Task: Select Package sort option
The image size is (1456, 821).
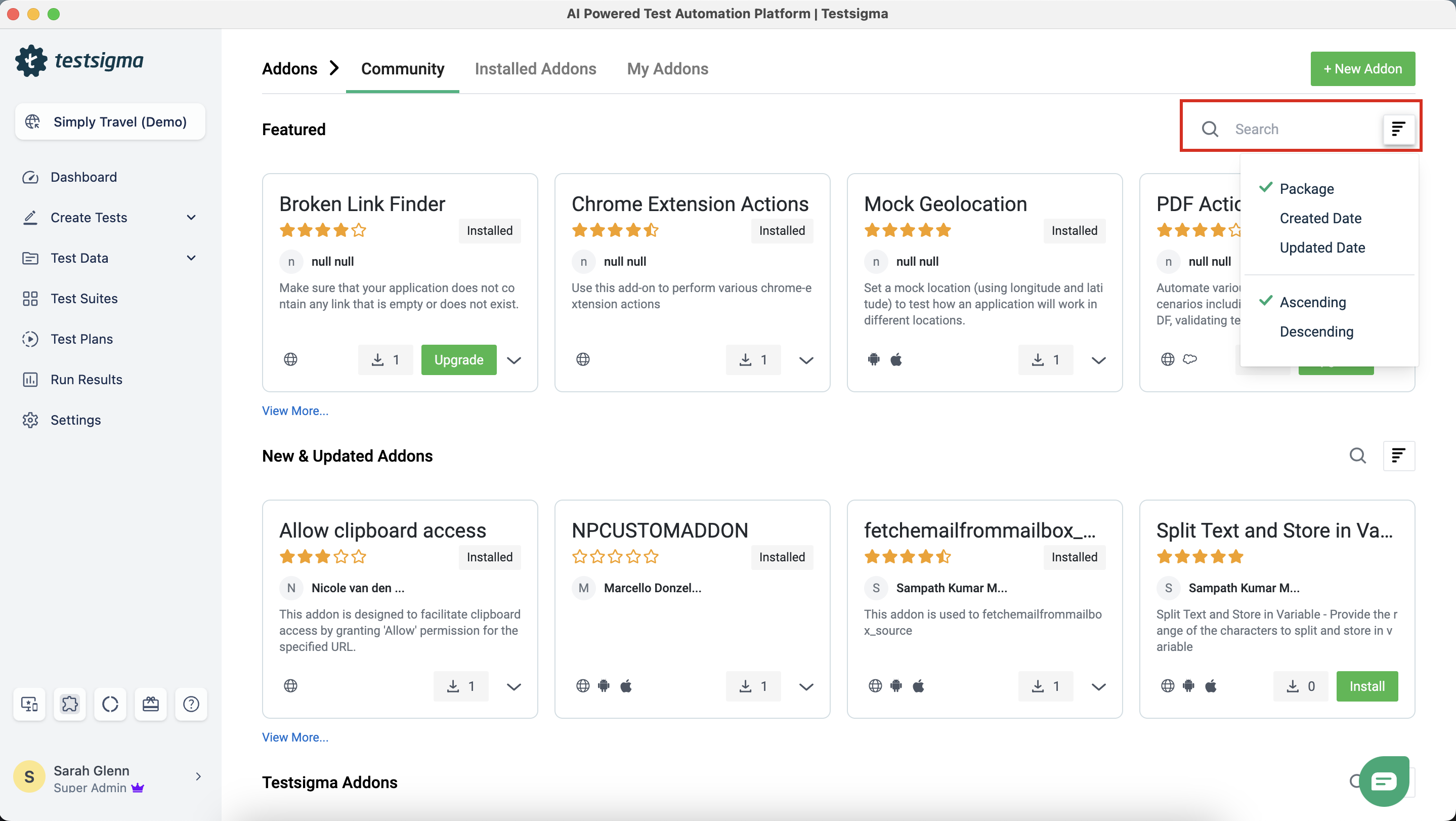Action: pyautogui.click(x=1306, y=189)
